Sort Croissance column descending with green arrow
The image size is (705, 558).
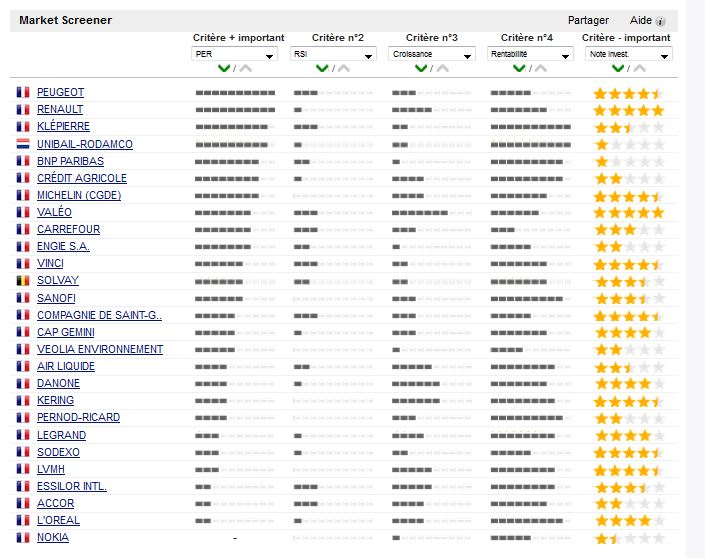click(421, 68)
